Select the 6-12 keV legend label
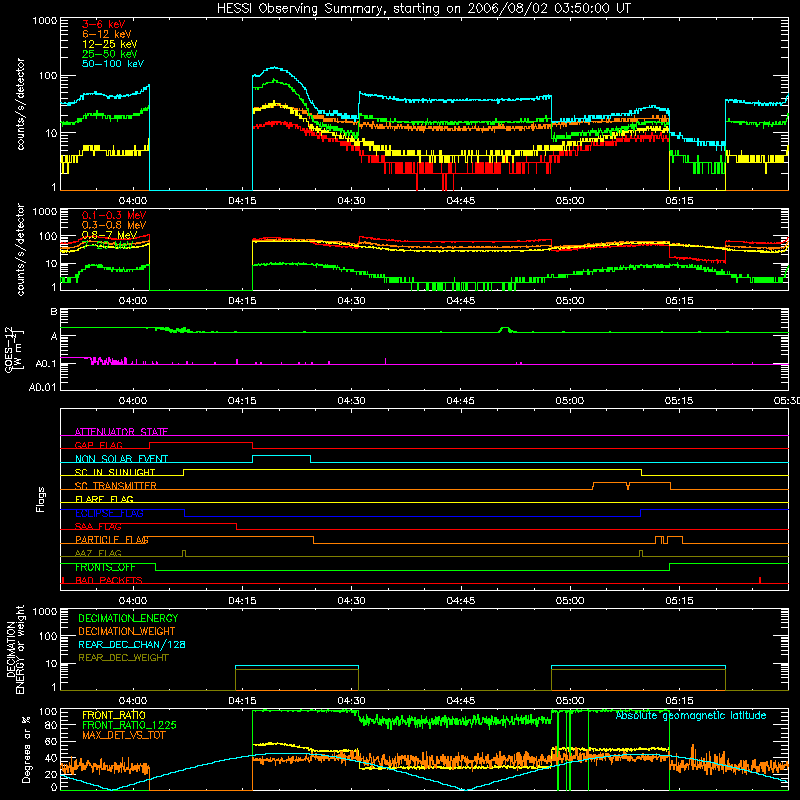The width and height of the screenshot is (800, 800). (x=107, y=34)
